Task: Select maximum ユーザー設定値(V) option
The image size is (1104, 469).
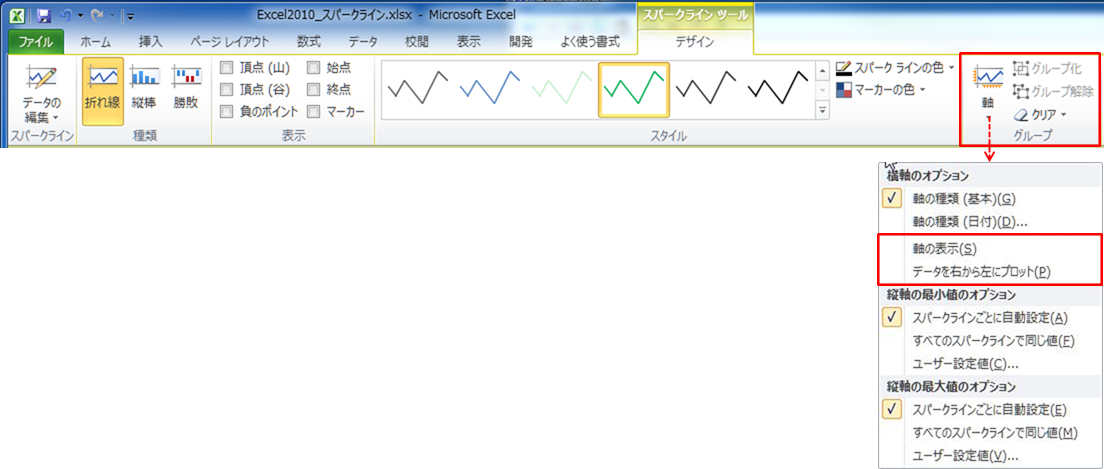Action: [989, 456]
